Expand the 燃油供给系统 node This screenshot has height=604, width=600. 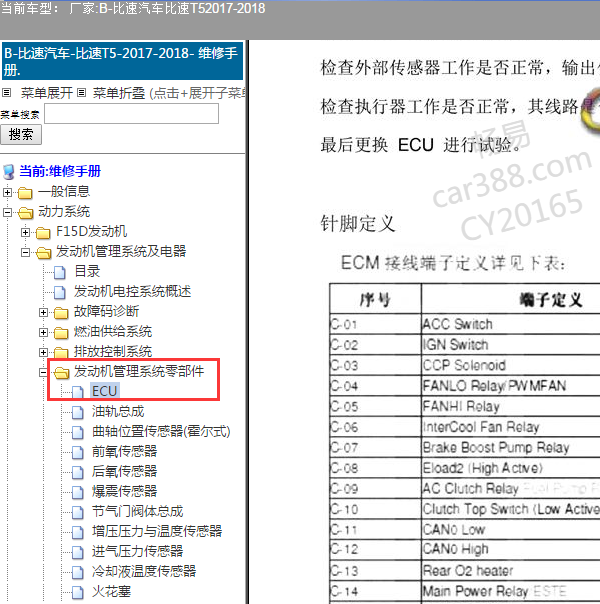(x=44, y=332)
